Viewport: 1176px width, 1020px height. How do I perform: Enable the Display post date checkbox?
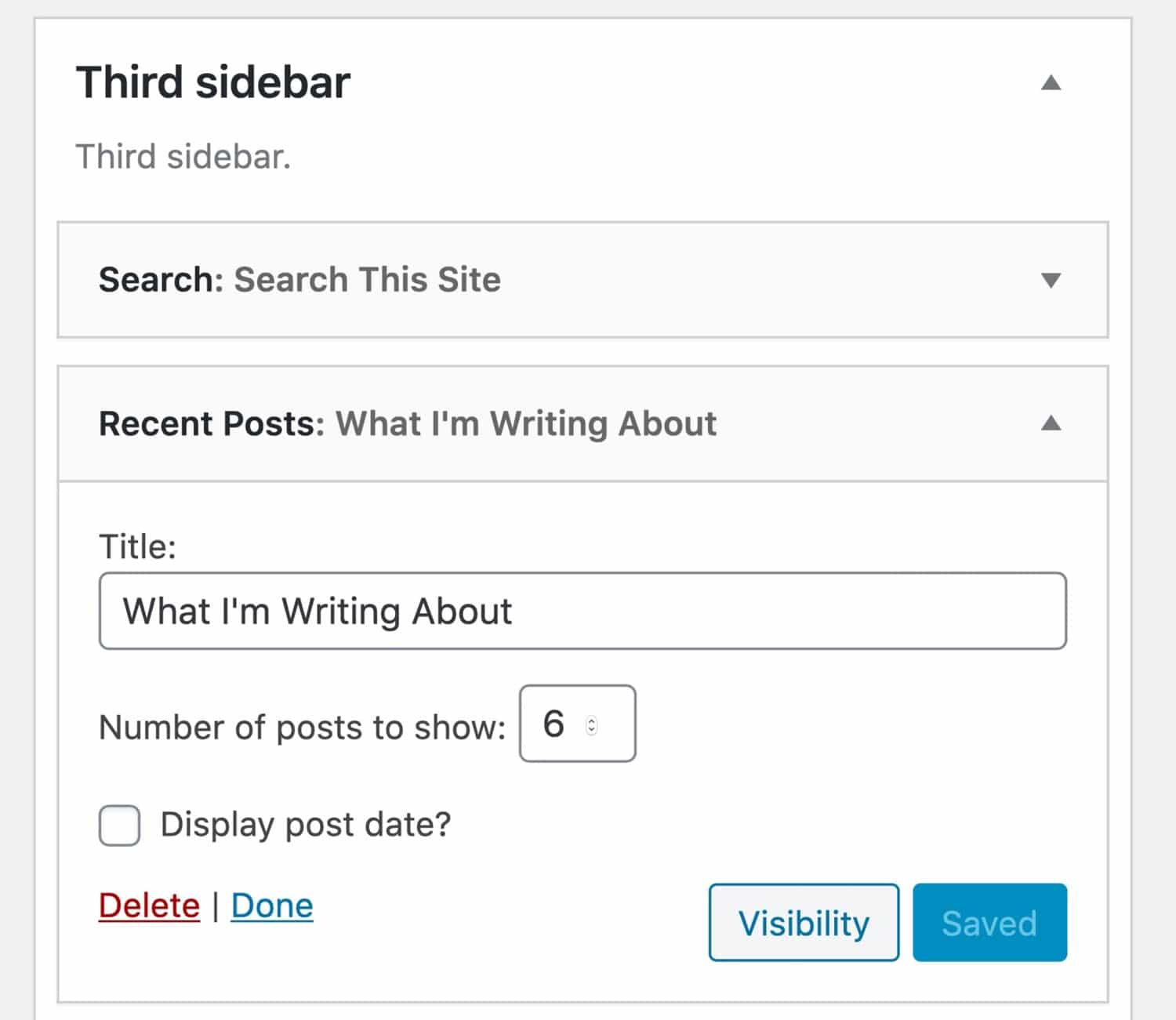[x=118, y=825]
